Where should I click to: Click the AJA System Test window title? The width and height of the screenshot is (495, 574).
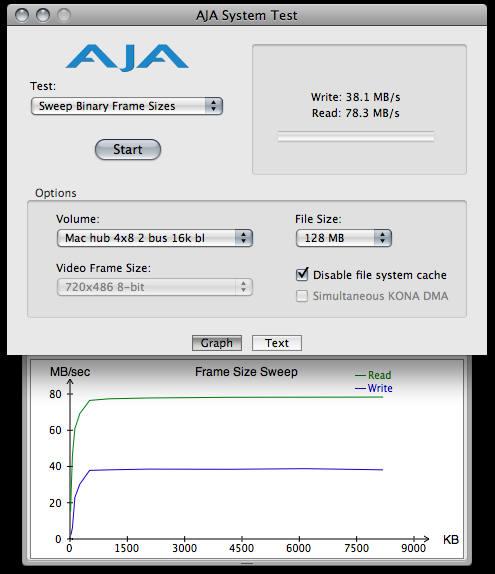click(x=246, y=15)
